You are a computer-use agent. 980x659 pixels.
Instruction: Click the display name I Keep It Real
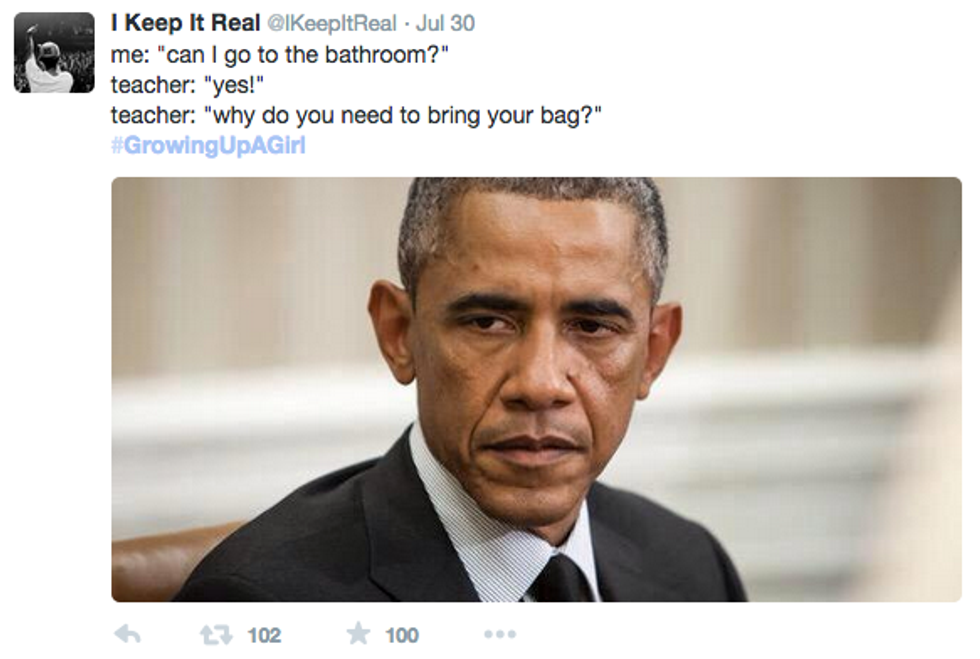[186, 23]
